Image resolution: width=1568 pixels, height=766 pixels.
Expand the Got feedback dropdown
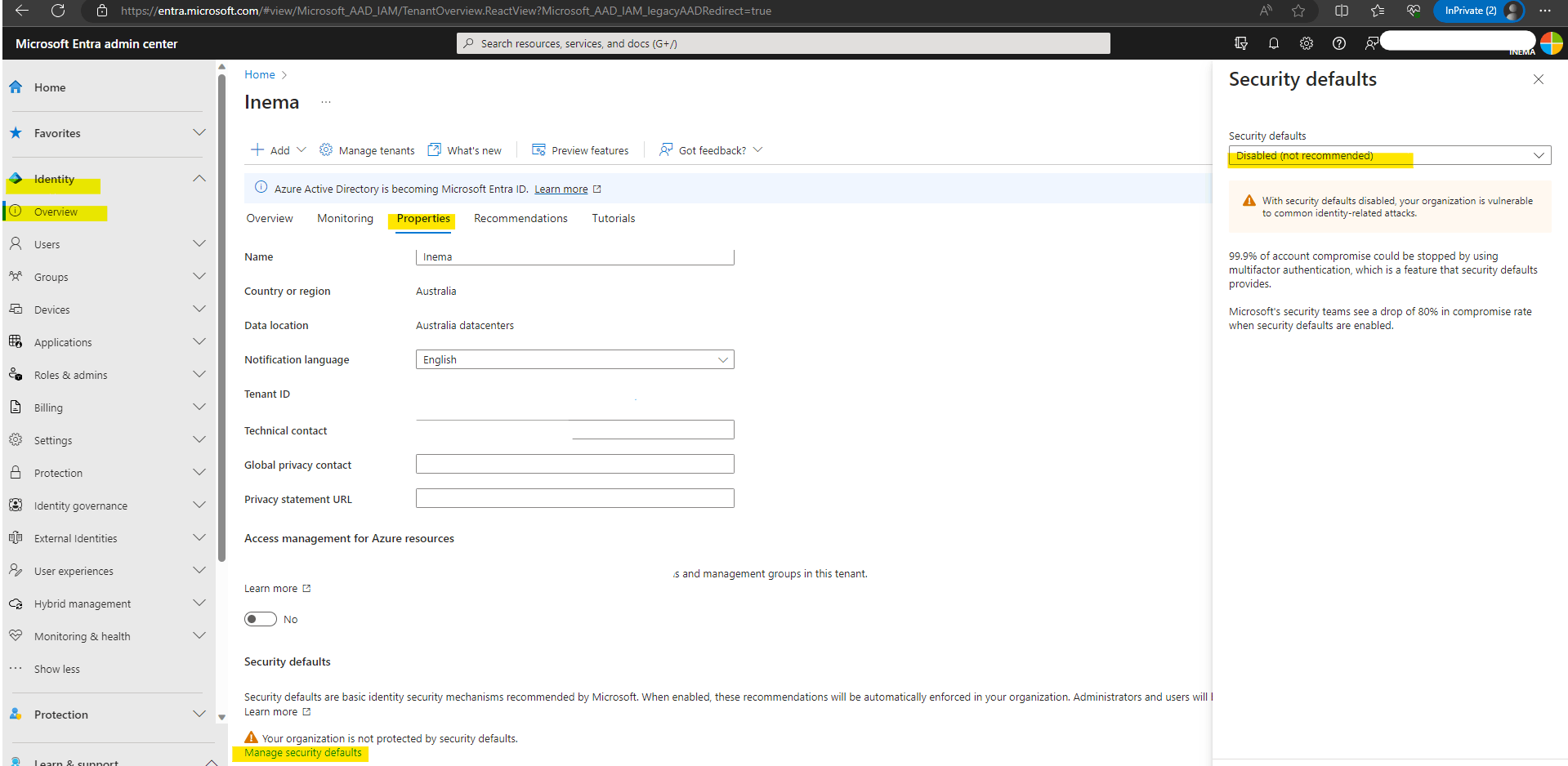click(757, 149)
